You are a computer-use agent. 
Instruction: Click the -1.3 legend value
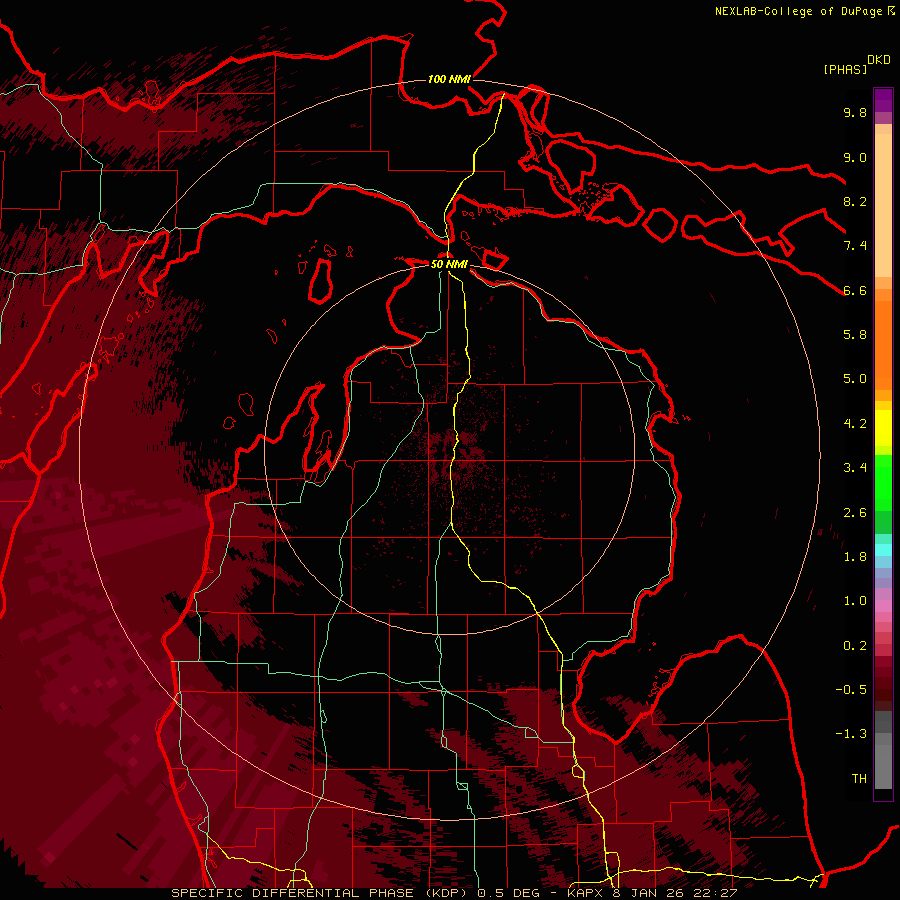[x=851, y=734]
